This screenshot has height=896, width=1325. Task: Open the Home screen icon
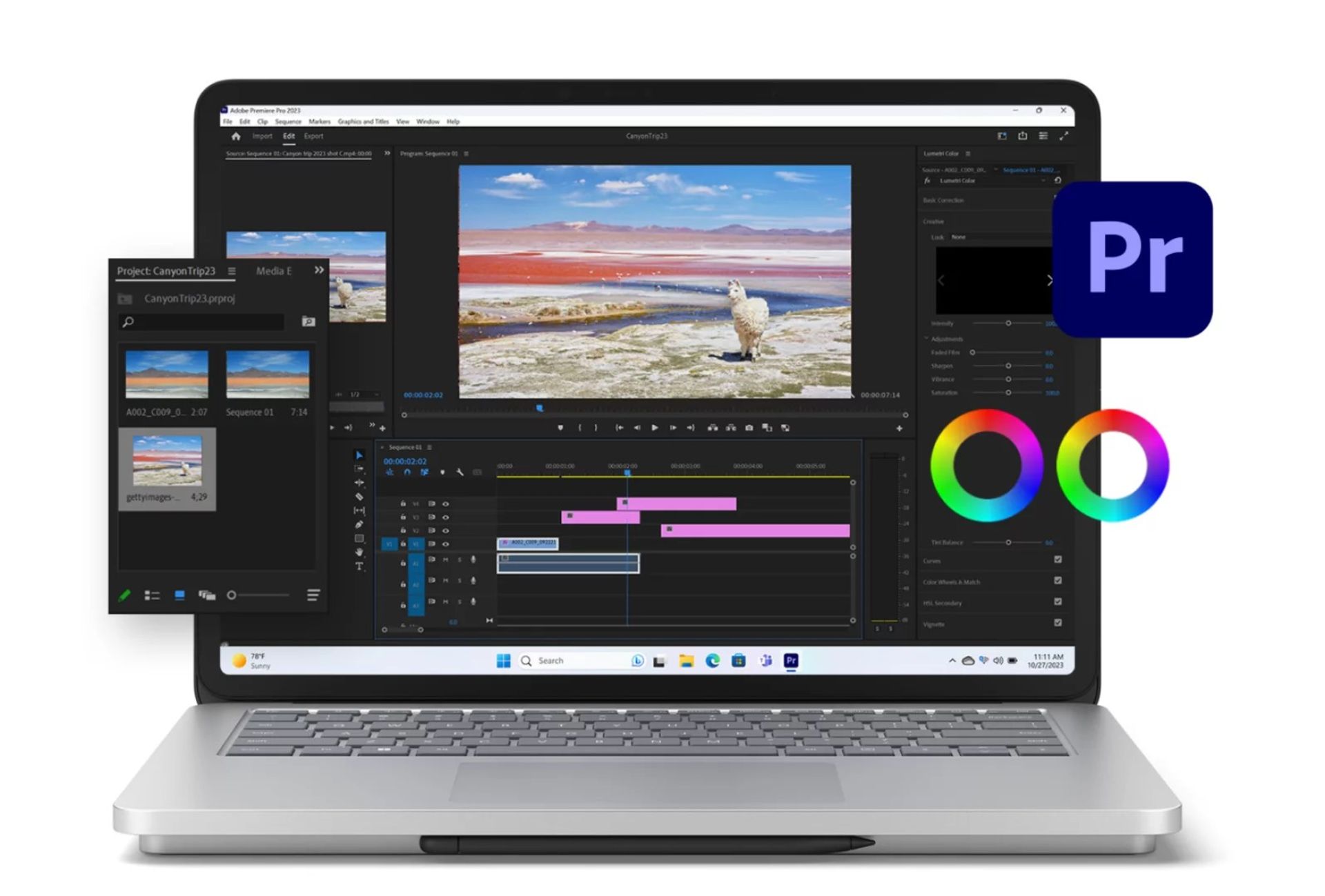point(236,137)
